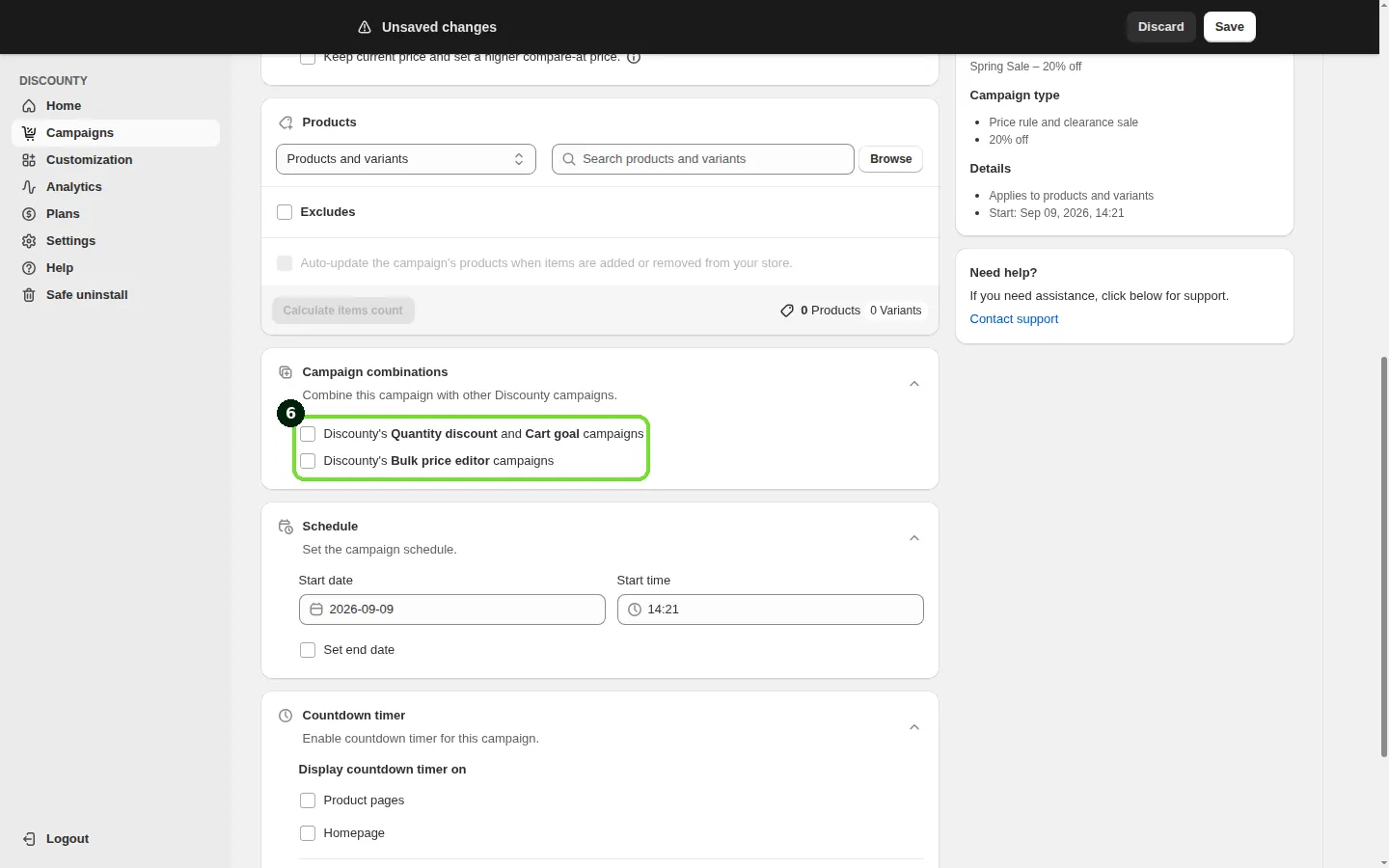Viewport: 1389px width, 868px height.
Task: Open the Safe uninstall page
Action: 116,295
